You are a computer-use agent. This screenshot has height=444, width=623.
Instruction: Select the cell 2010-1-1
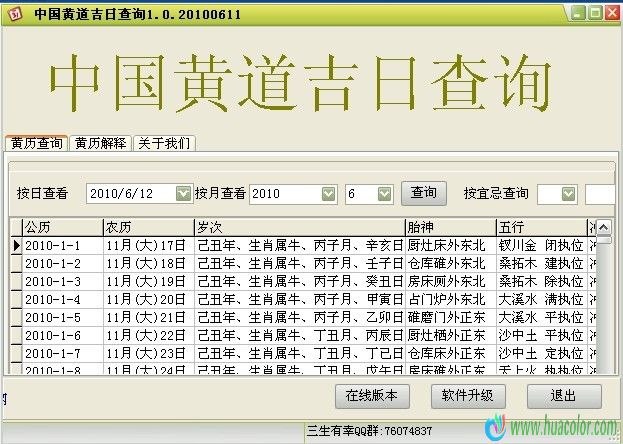click(x=63, y=246)
